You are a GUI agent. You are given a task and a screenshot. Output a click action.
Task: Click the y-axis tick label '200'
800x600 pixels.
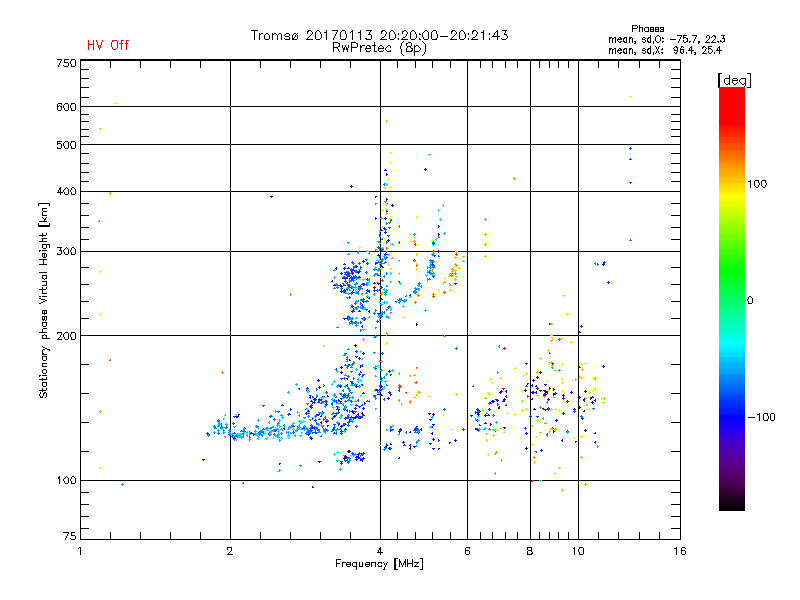click(67, 336)
